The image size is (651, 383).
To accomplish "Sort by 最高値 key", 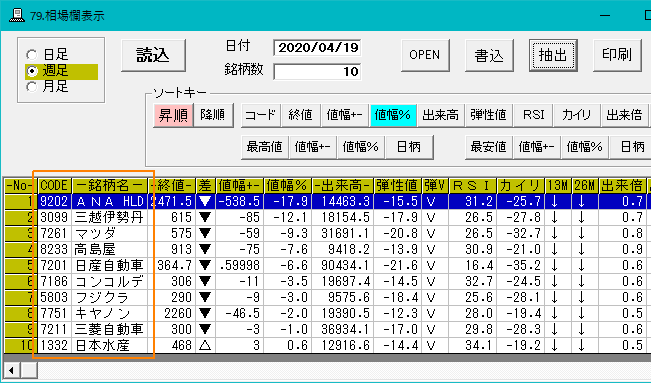I will pos(265,147).
